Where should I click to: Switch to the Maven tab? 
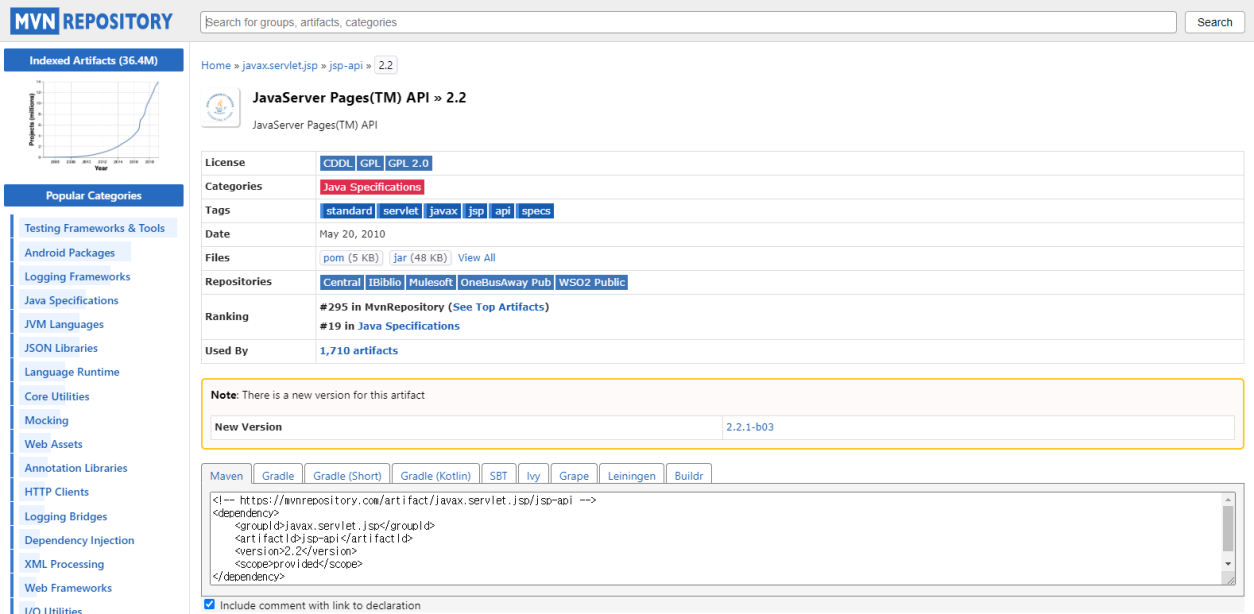226,475
